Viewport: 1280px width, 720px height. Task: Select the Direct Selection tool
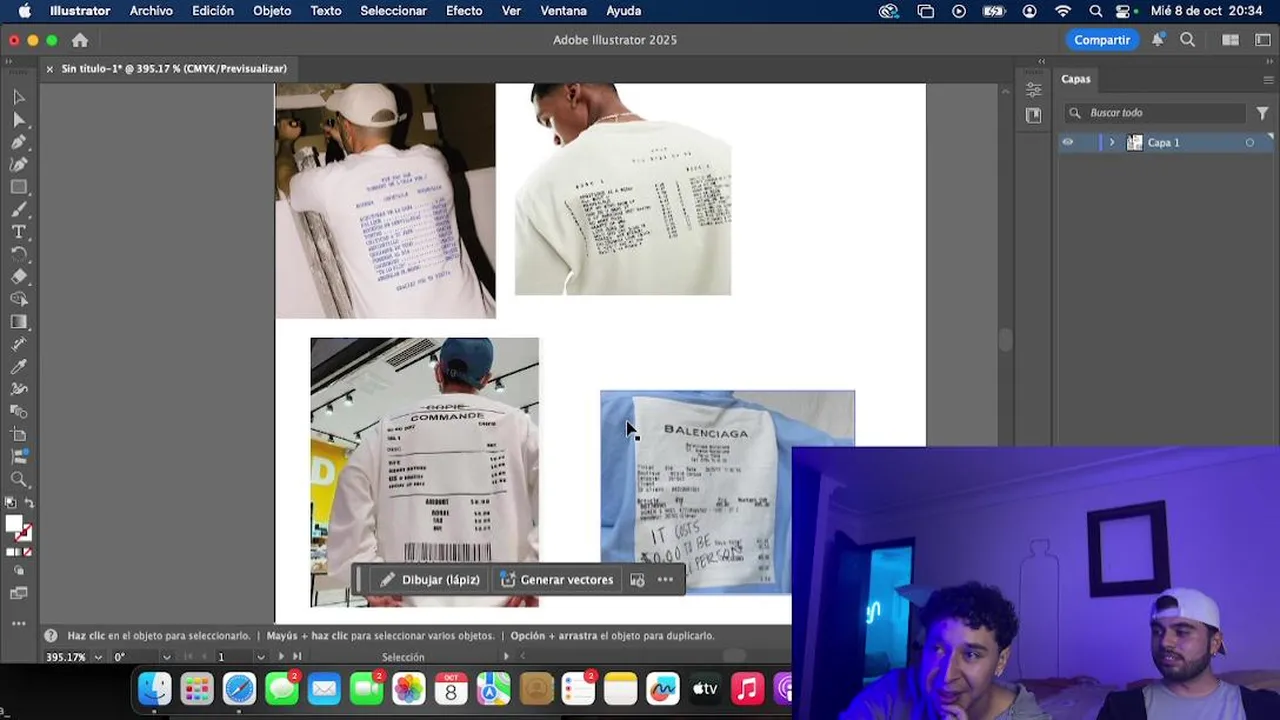[x=18, y=120]
